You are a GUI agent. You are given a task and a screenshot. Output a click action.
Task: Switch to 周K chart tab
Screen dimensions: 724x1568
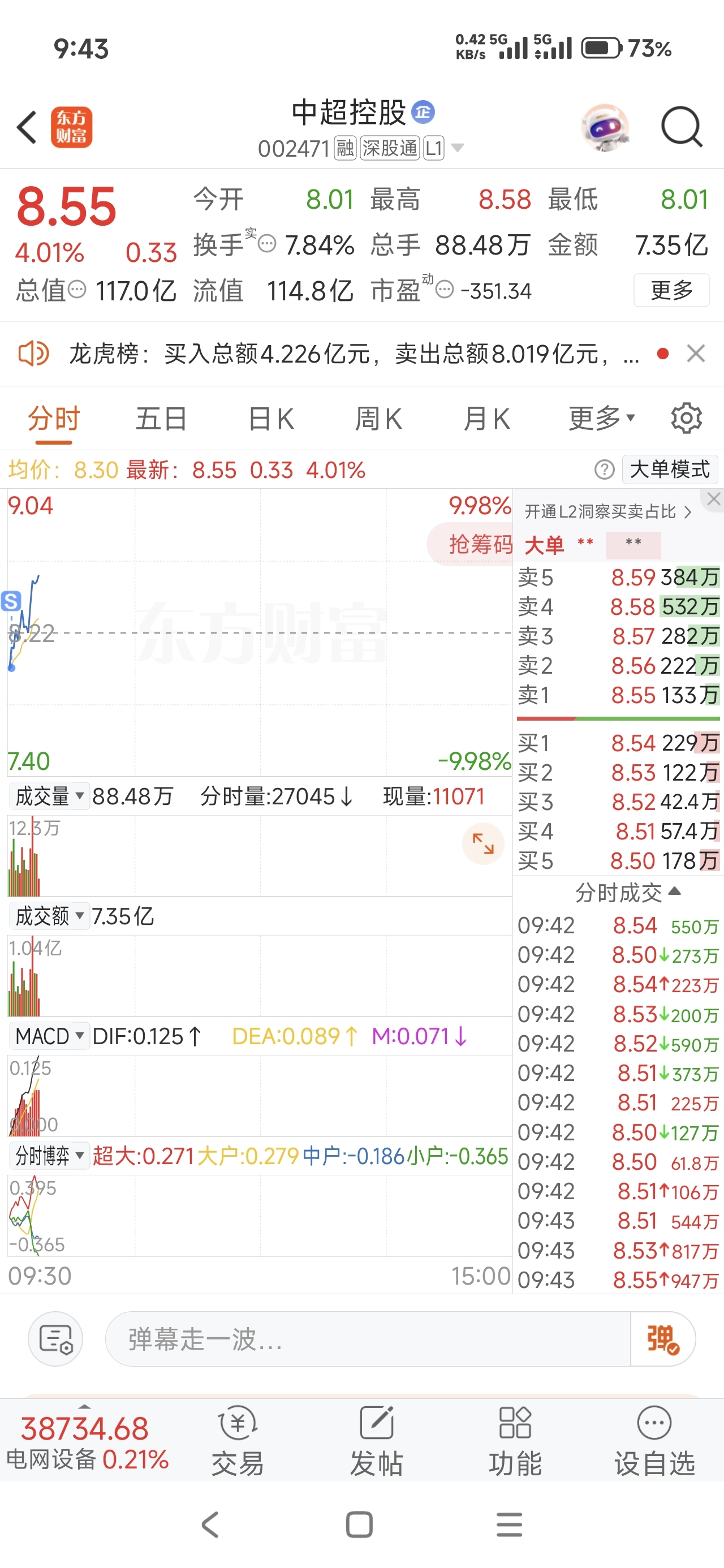(378, 418)
